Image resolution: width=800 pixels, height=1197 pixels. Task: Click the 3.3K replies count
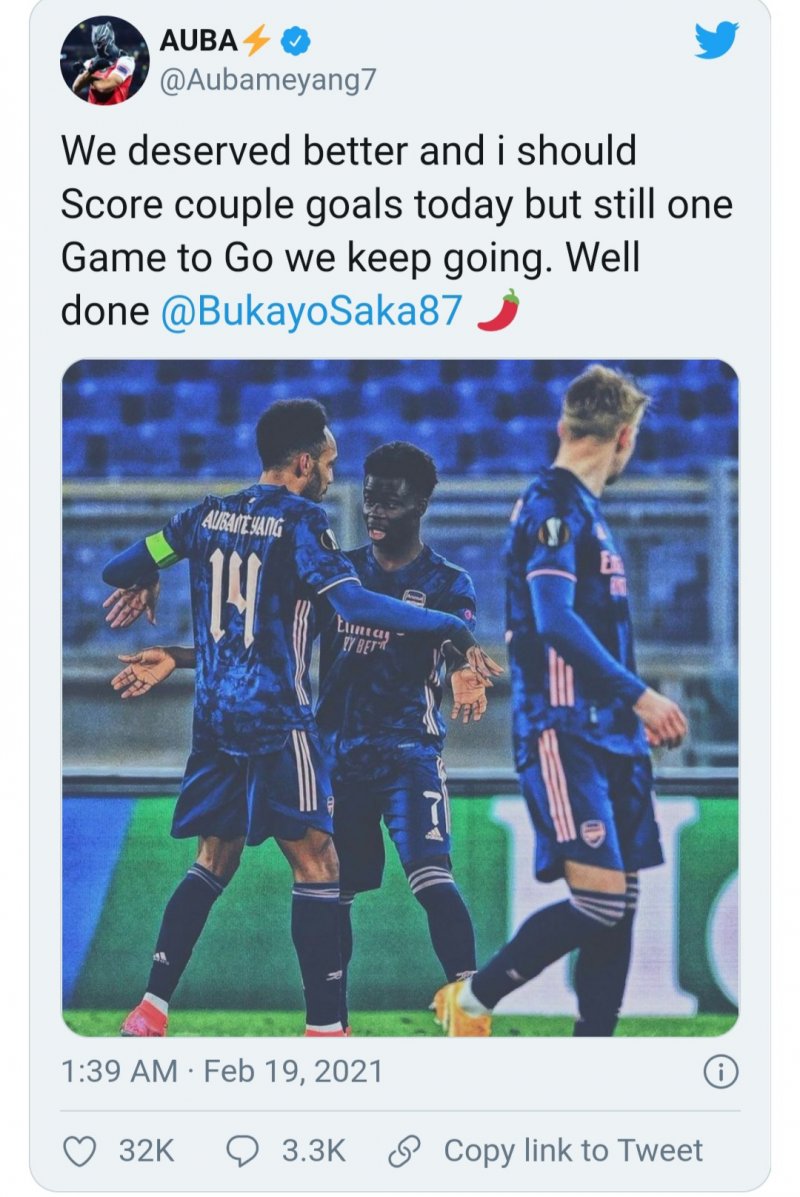314,1151
